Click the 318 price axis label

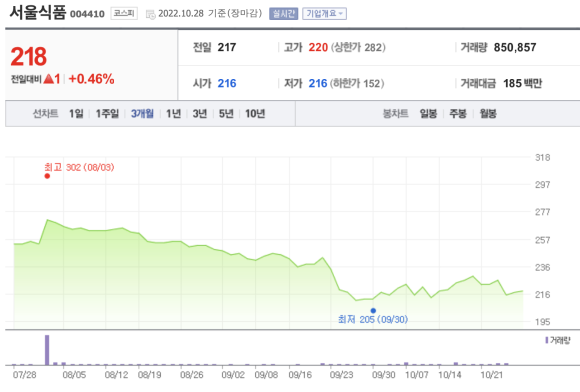(543, 158)
